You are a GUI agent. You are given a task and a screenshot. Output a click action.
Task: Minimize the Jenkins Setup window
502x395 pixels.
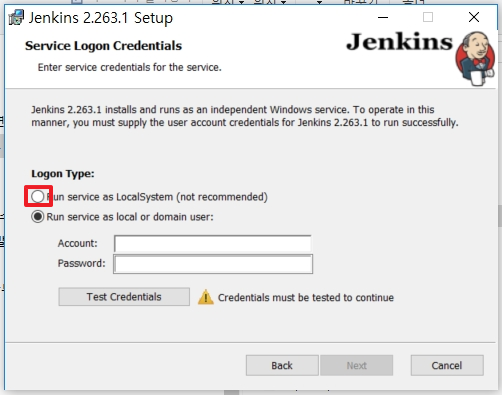tap(383, 17)
